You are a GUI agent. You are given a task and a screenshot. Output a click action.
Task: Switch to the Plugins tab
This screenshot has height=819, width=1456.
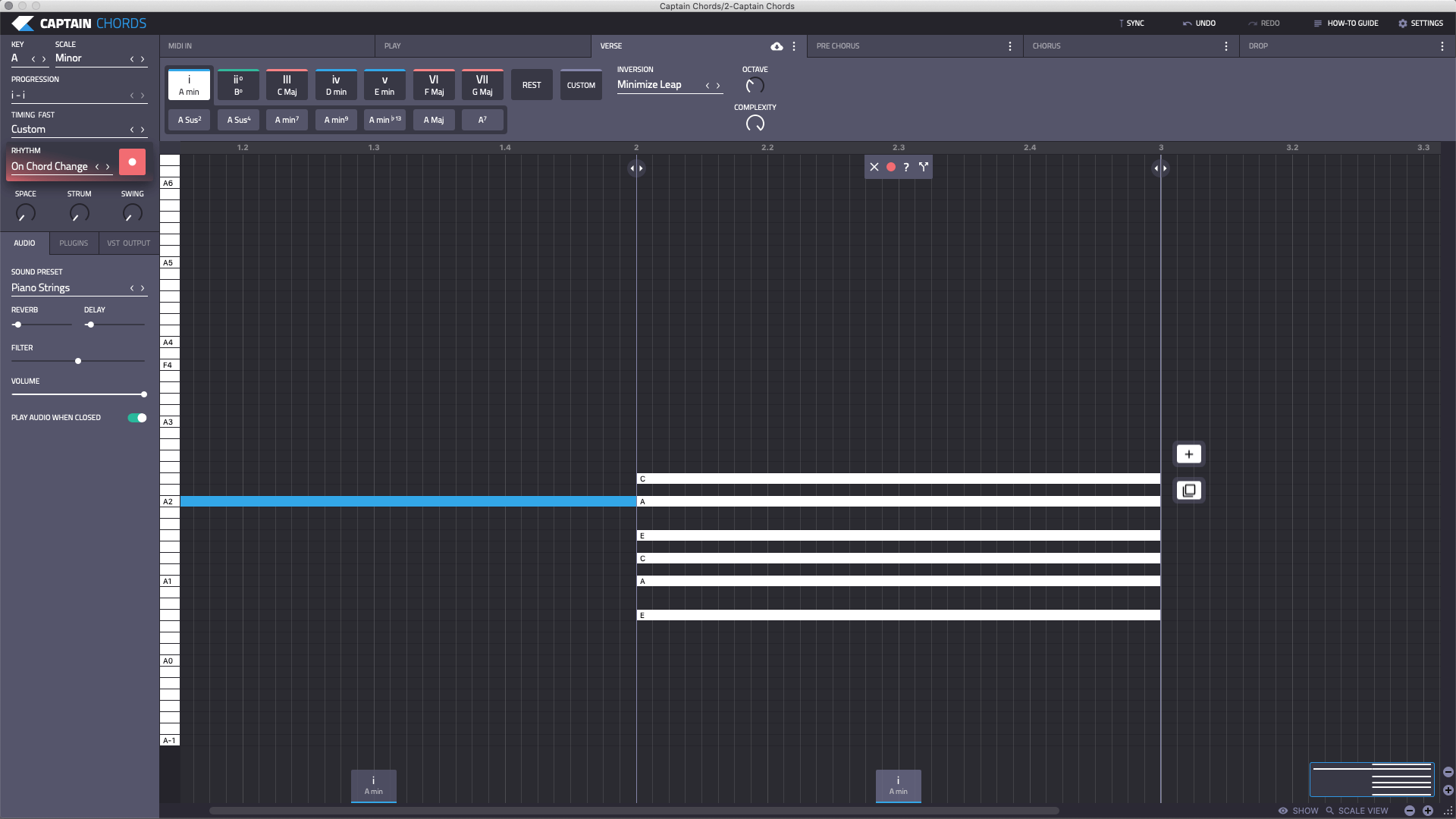click(74, 243)
